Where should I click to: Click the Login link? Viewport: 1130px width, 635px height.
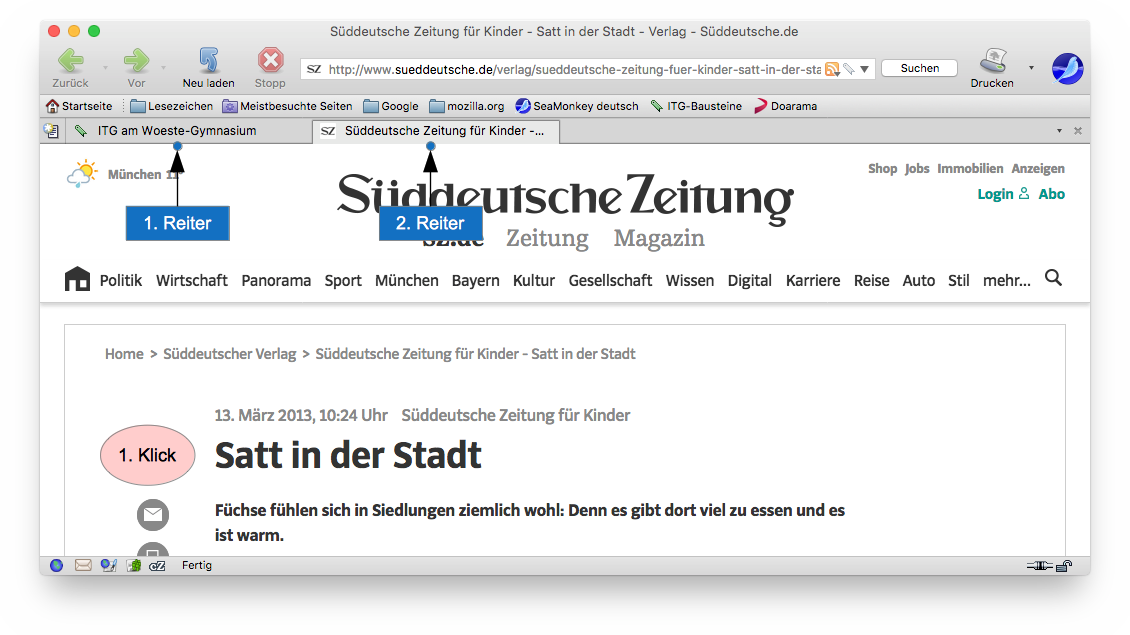pos(1002,194)
